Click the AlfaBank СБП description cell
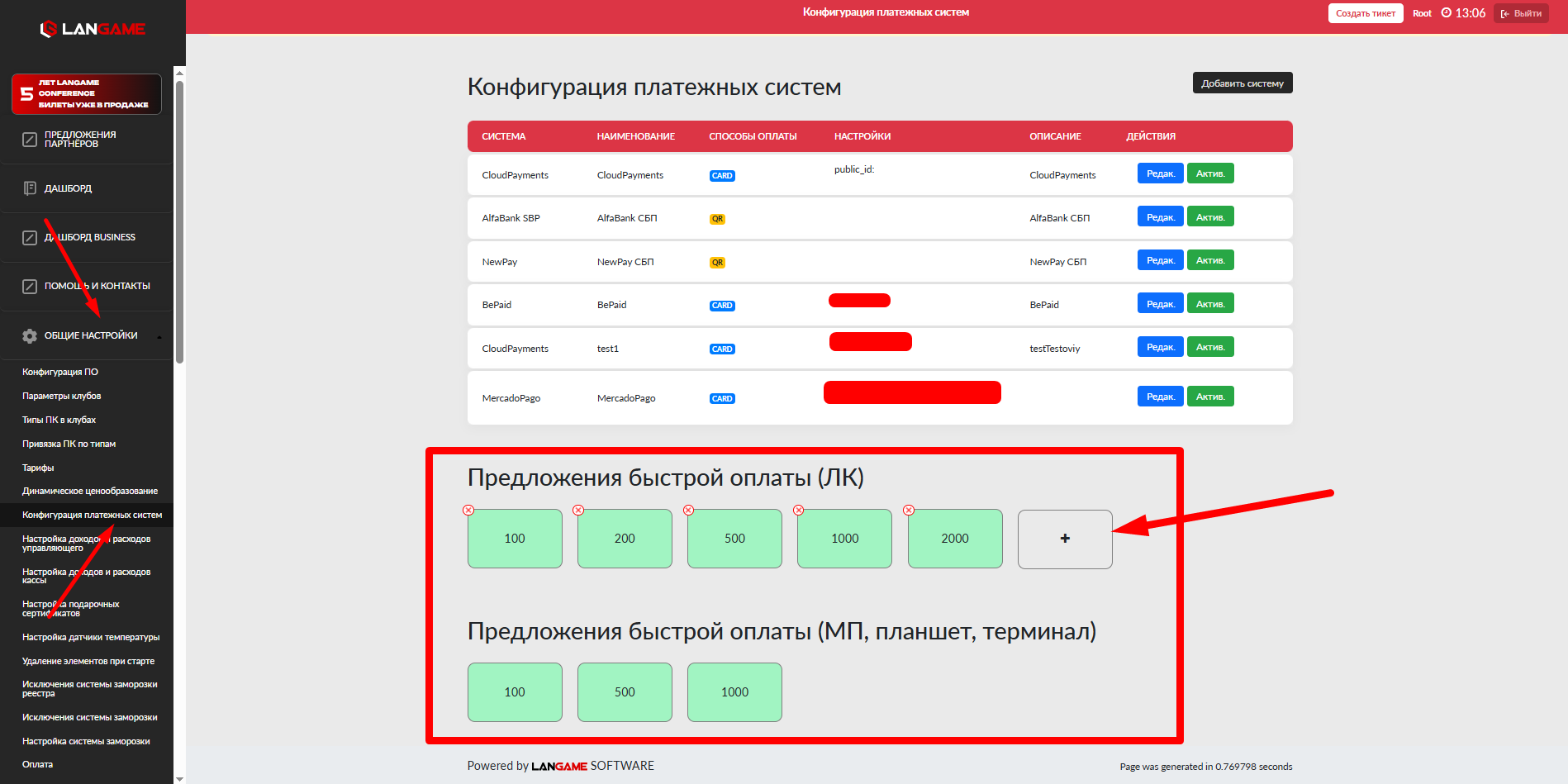1568x784 pixels. pyautogui.click(x=1060, y=218)
